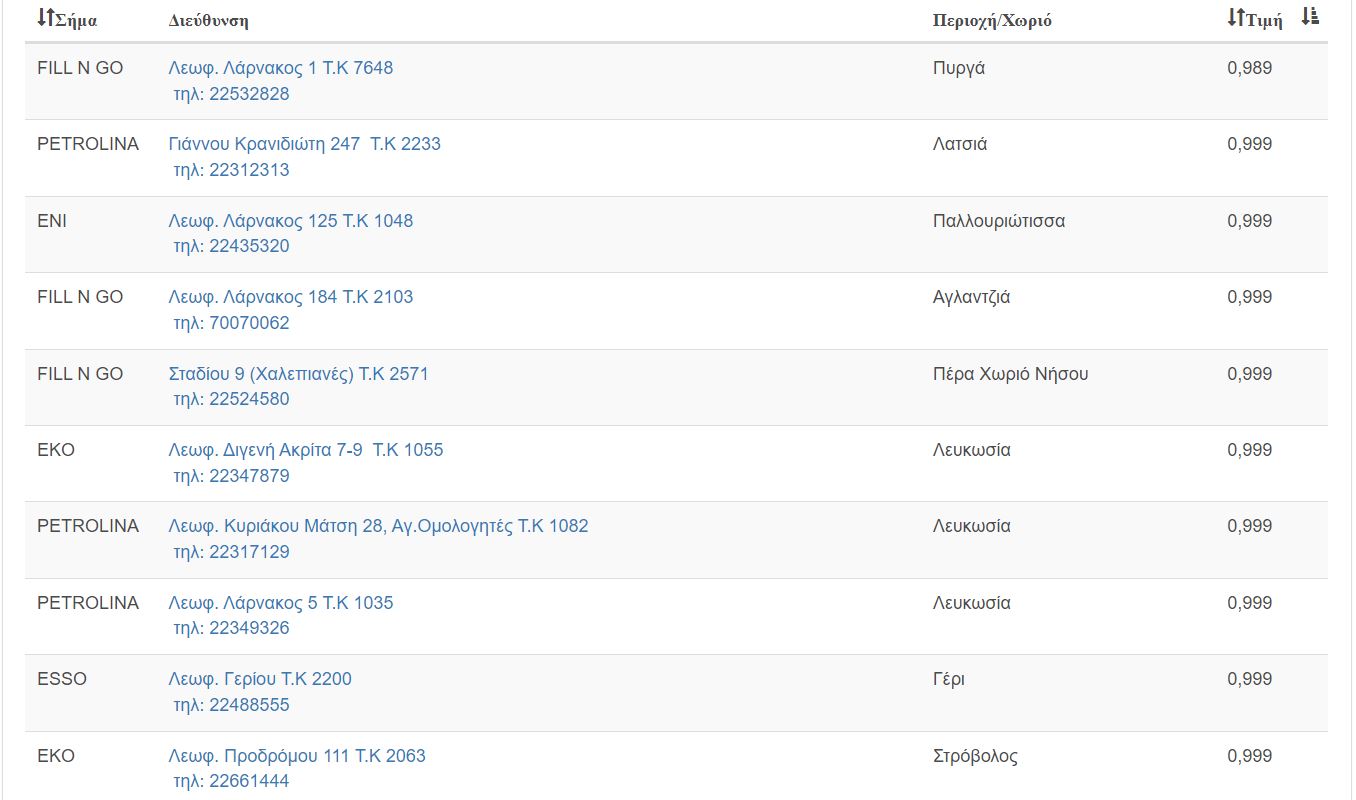1356x800 pixels.
Task: Click phone number τηλ: 70070062
Action: pyautogui.click(x=231, y=323)
